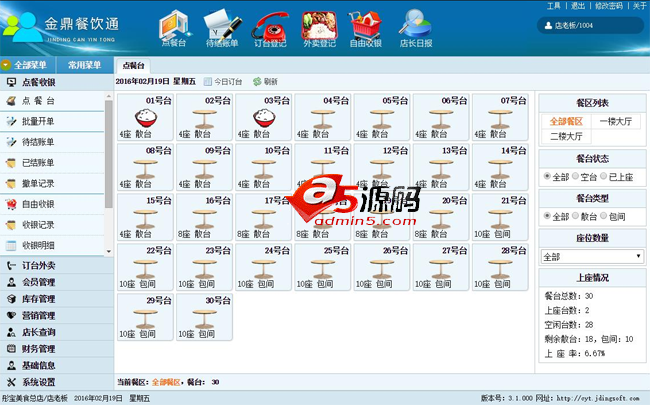This screenshot has width=650, height=405.
Task: Expand the 基础信息 menu section
Action: [x=57, y=365]
